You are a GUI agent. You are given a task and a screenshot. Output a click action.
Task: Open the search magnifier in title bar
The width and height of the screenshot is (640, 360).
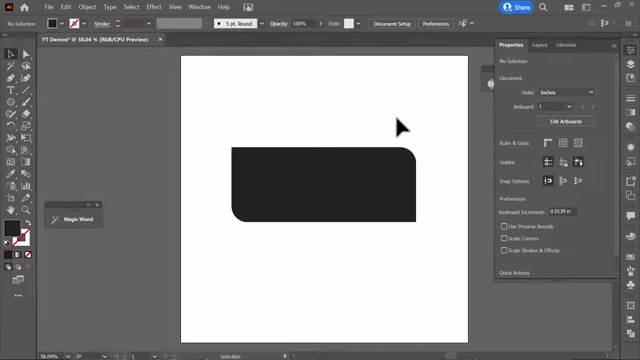pyautogui.click(x=543, y=7)
